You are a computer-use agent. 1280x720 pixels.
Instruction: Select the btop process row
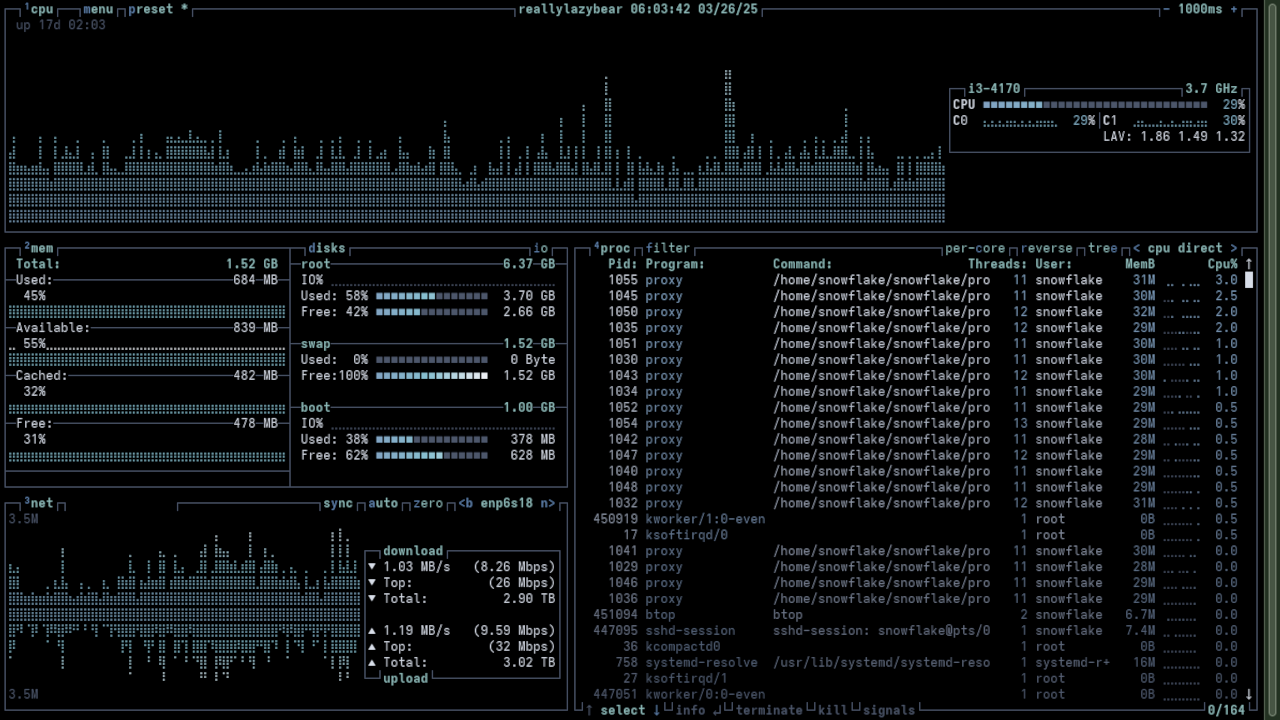pos(915,615)
